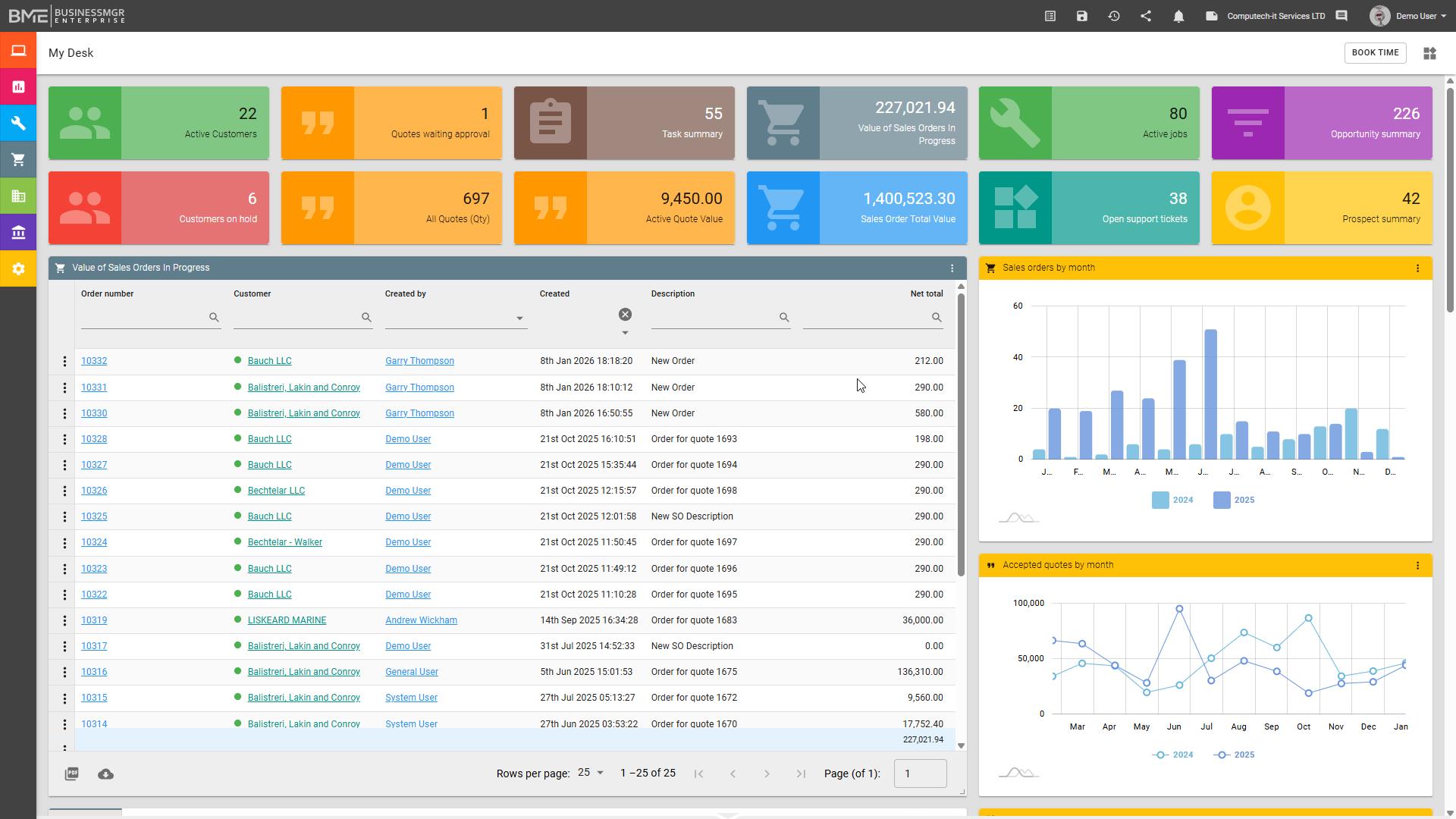Export table using the PDF icon
This screenshot has height=819, width=1456.
72,774
